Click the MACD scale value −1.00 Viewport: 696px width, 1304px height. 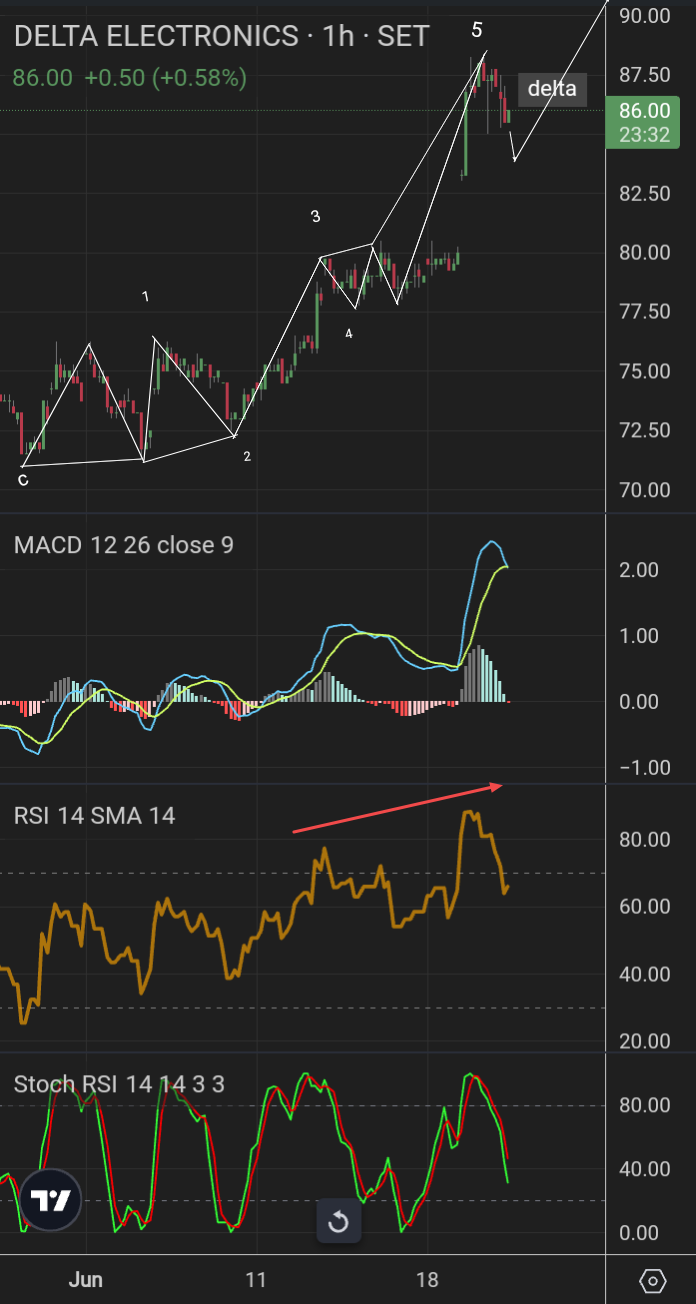(x=644, y=768)
